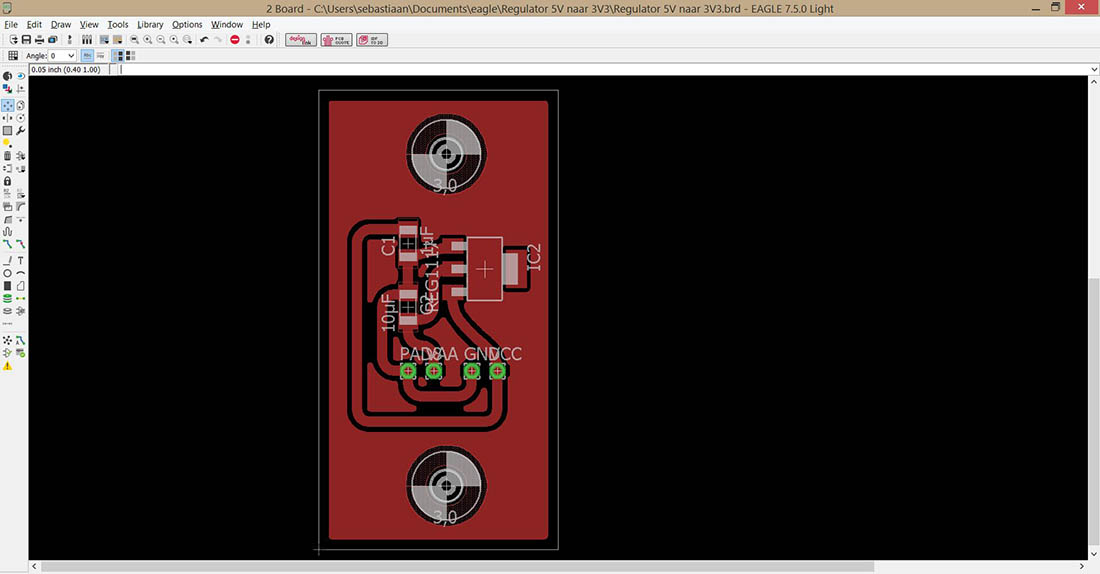Select the Text tool
Screen dimensions: 1100x574
coord(20,260)
